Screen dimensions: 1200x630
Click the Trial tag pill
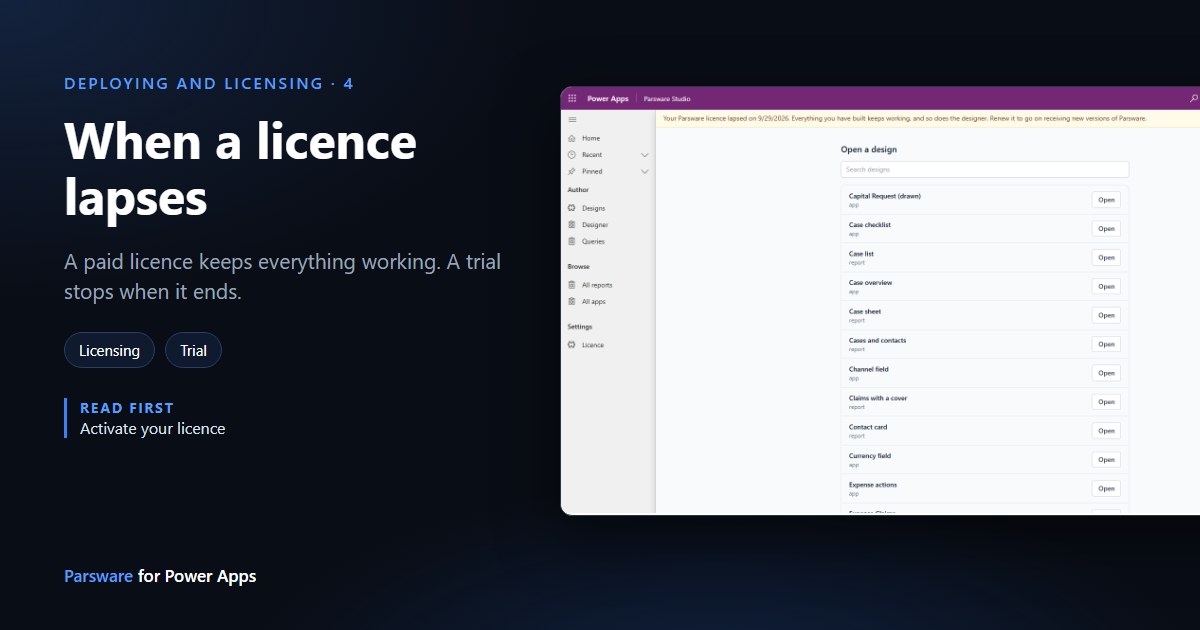coord(194,350)
